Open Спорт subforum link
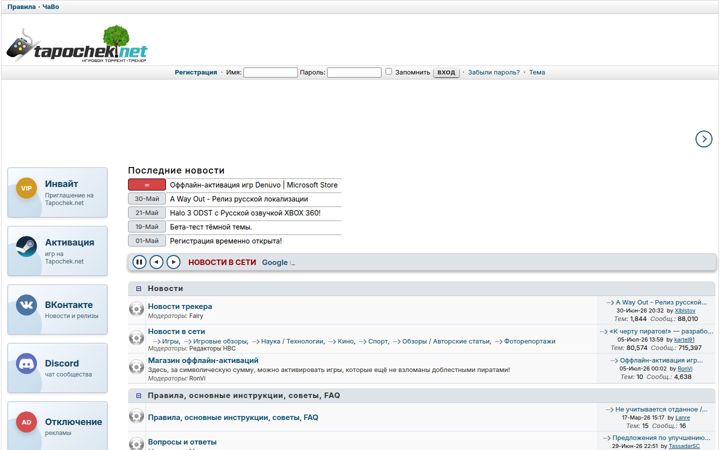Image resolution: width=720 pixels, height=450 pixels. (x=378, y=341)
